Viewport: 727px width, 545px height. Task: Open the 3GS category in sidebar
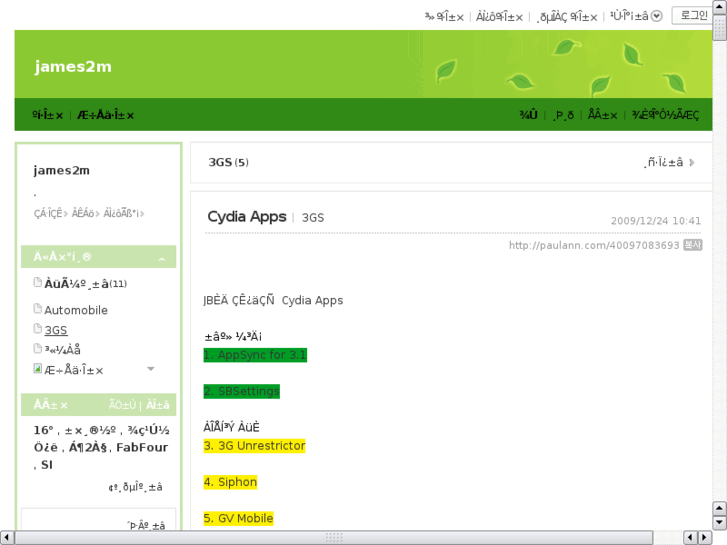(56, 330)
